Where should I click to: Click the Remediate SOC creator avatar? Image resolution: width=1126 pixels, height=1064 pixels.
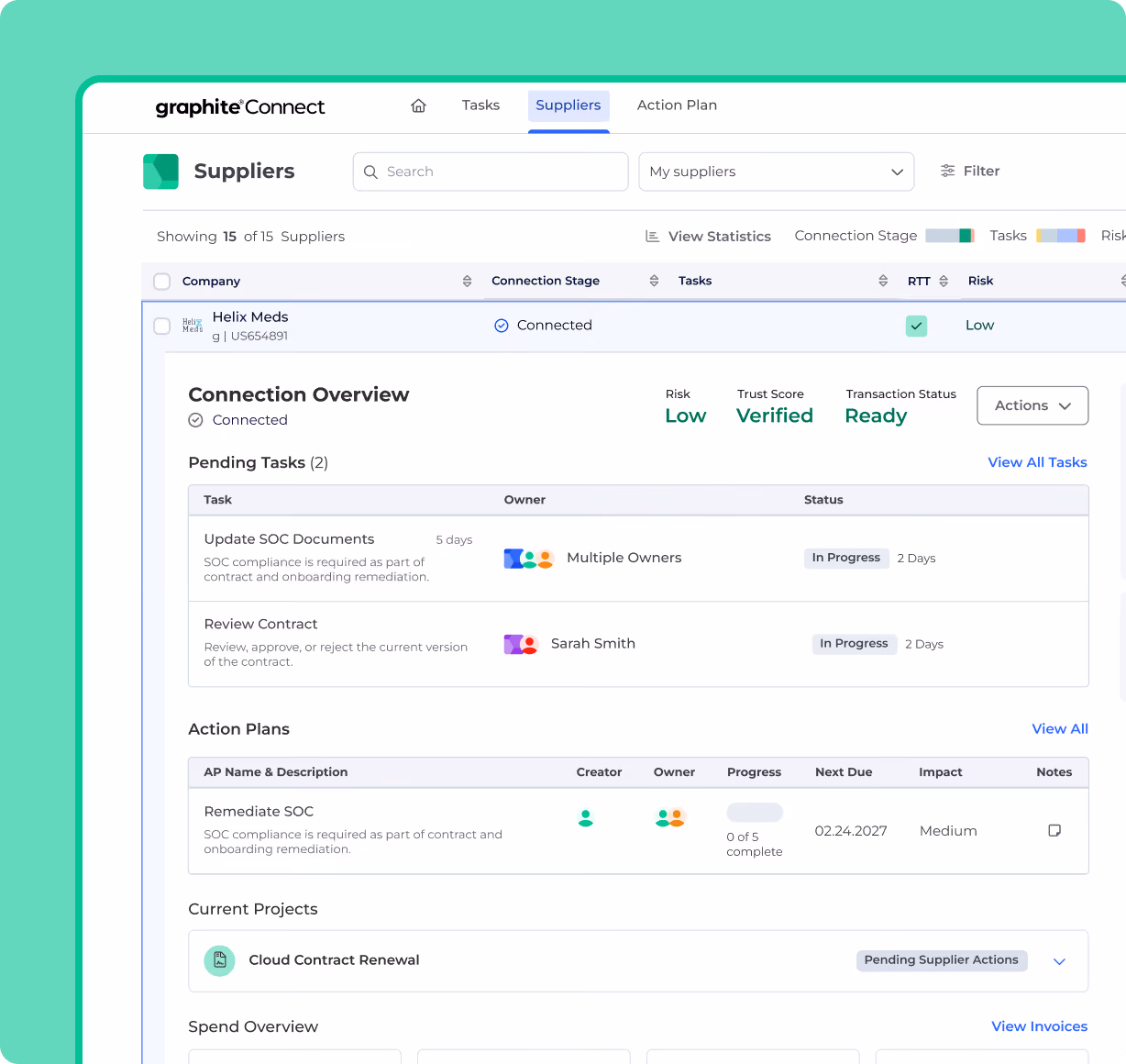click(x=586, y=817)
